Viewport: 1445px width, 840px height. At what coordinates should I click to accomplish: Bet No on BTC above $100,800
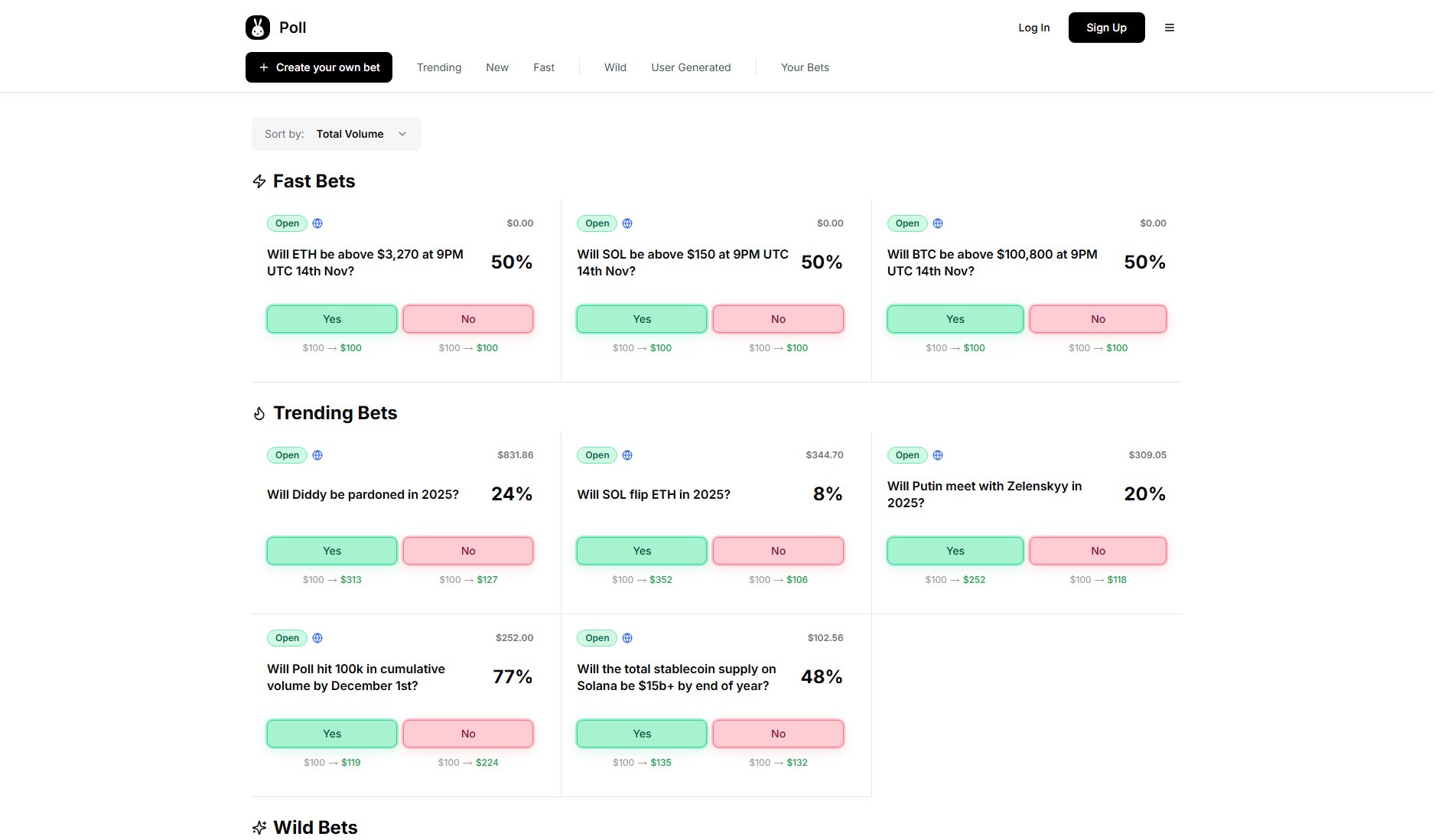[x=1098, y=319]
